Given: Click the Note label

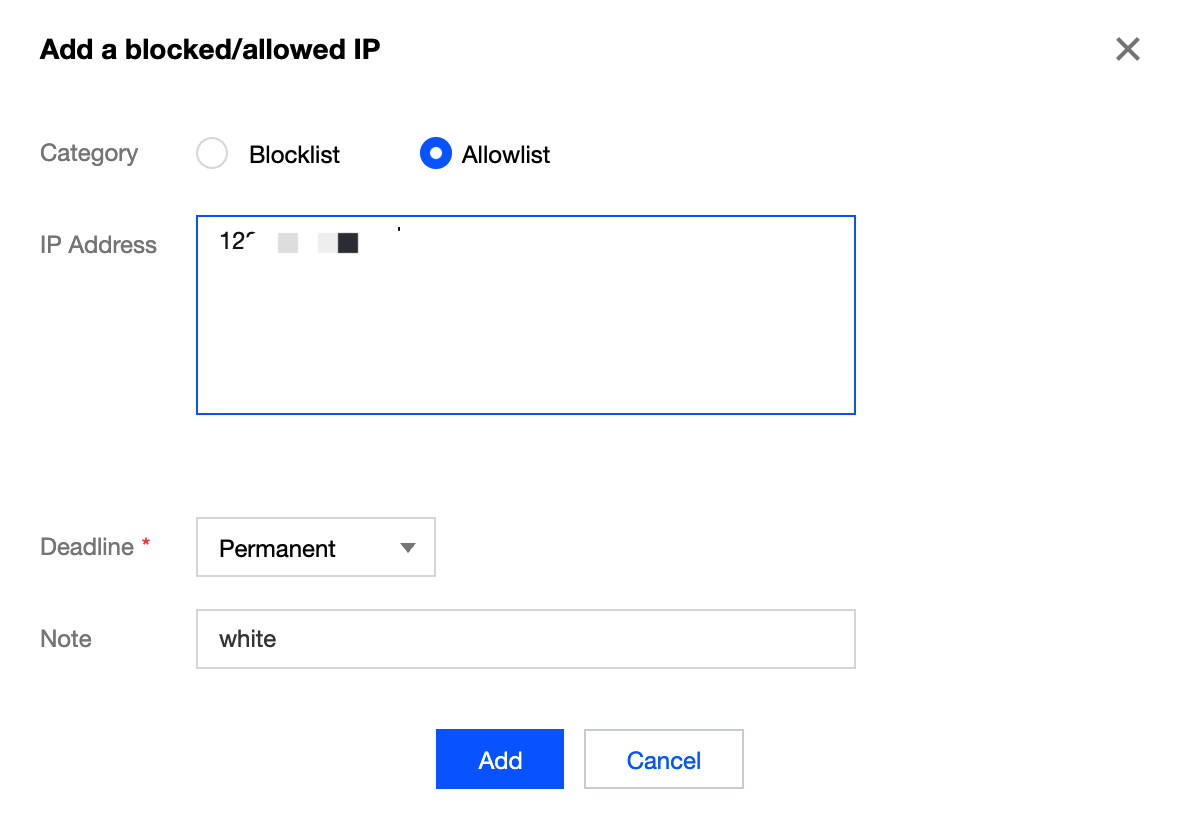Looking at the screenshot, I should pos(66,639).
